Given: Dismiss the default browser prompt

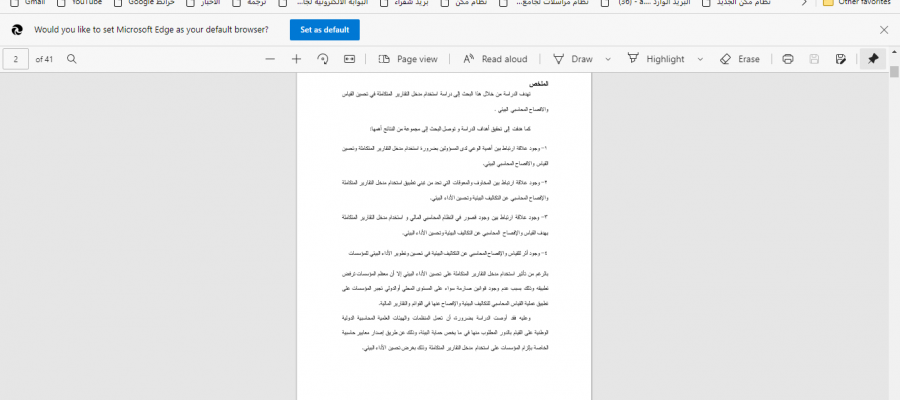Looking at the screenshot, I should coord(884,30).
